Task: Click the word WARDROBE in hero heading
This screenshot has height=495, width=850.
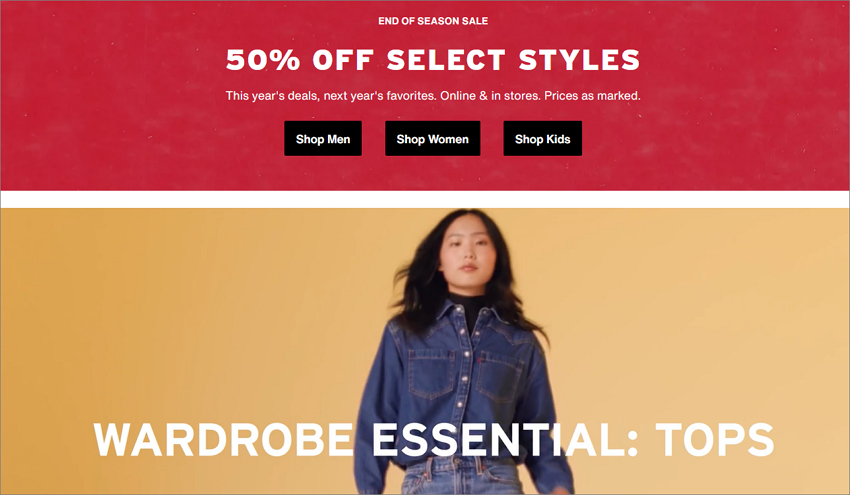Action: 224,440
